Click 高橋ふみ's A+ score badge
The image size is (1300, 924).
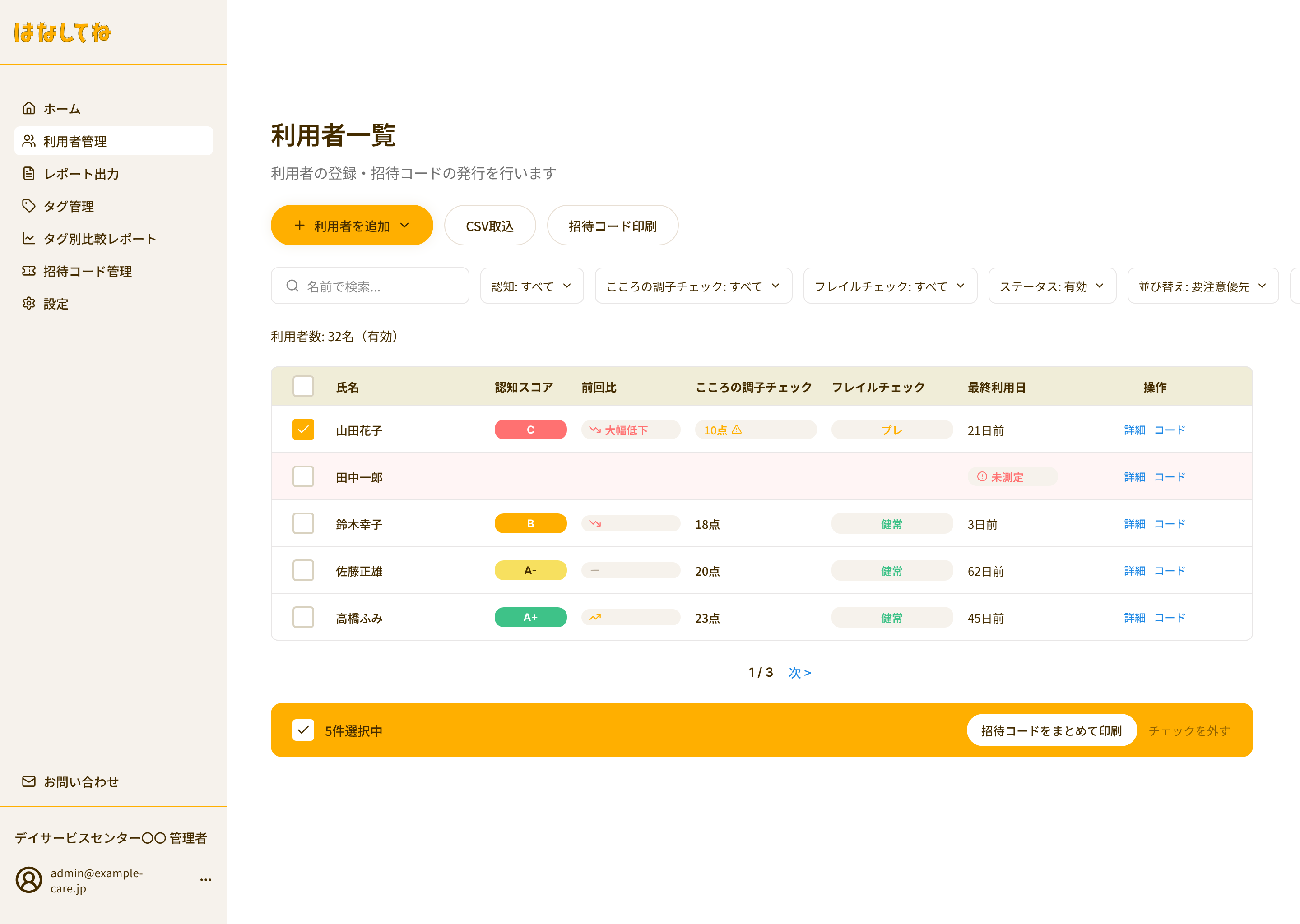click(530, 617)
